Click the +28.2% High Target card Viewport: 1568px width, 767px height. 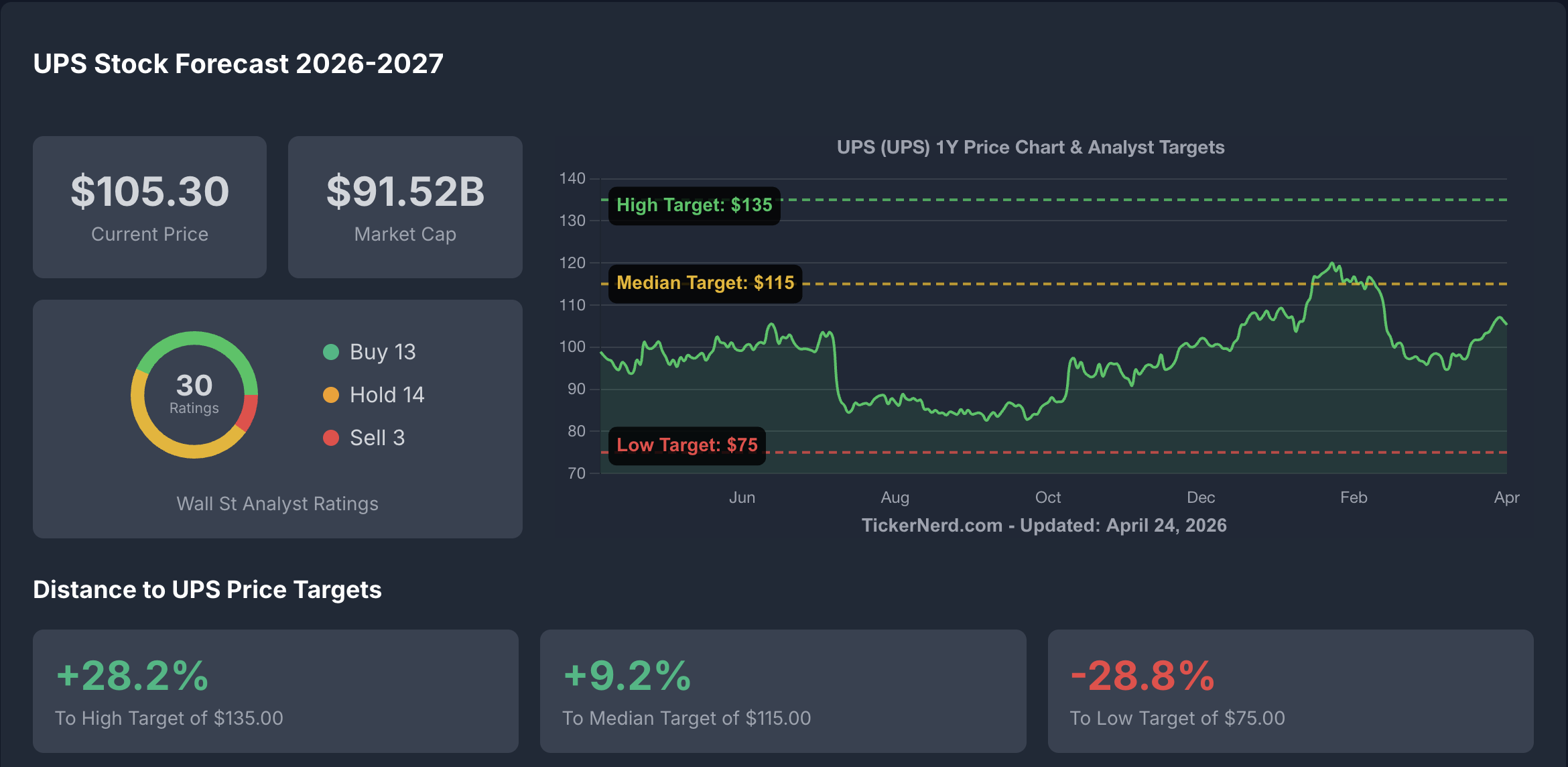275,691
